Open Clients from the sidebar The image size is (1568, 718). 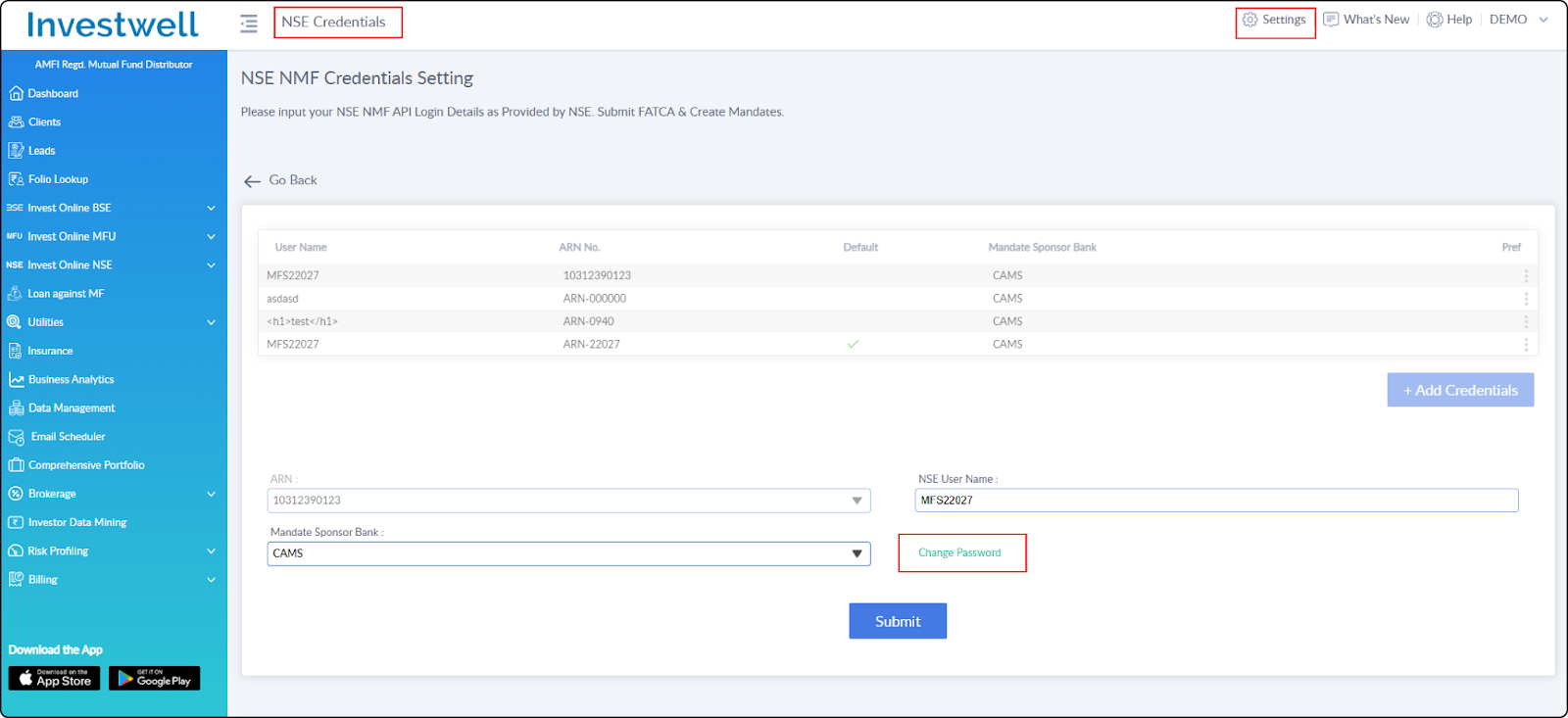[44, 121]
